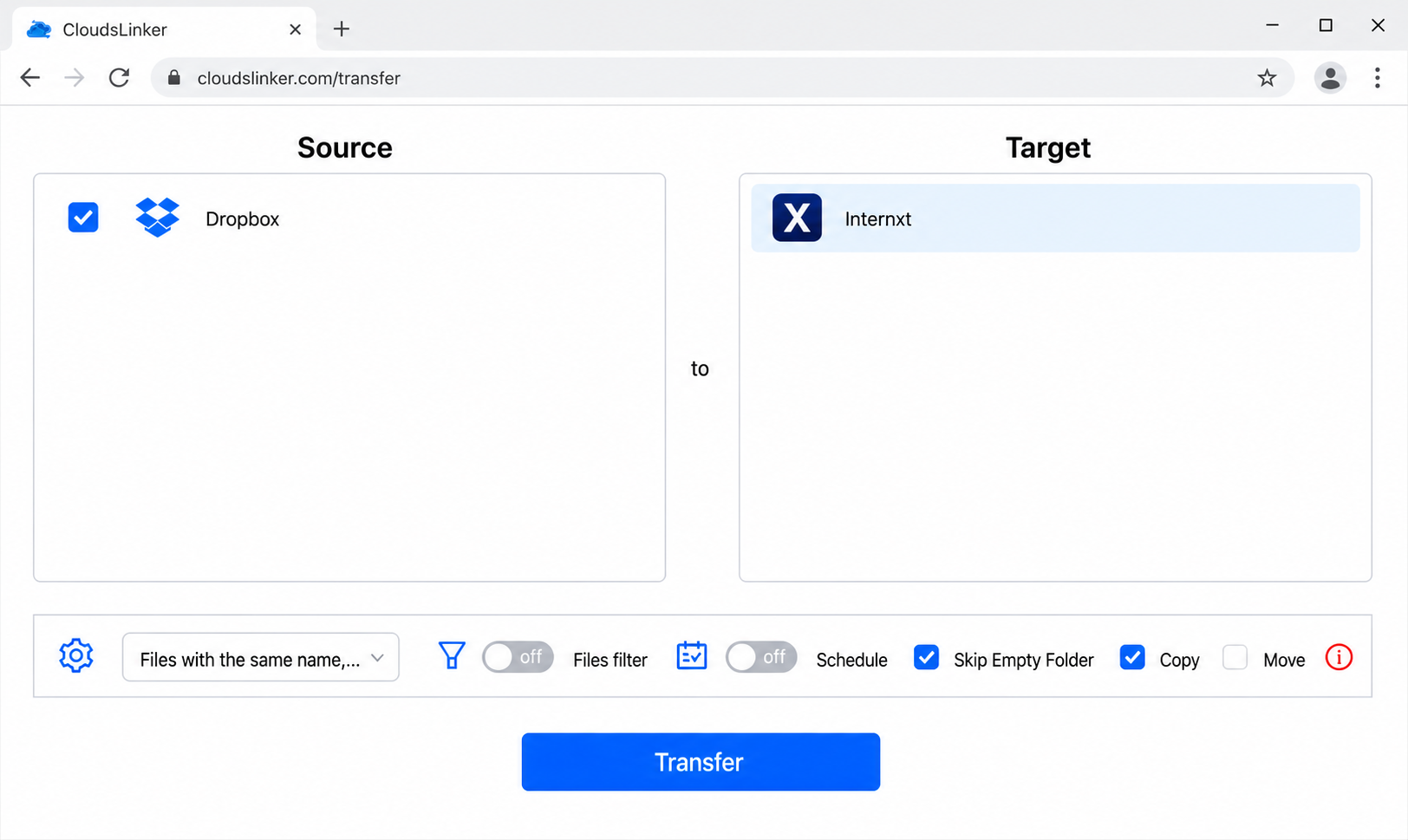Select the CloudsLinker browser tab
The image size is (1408, 840).
(x=165, y=29)
